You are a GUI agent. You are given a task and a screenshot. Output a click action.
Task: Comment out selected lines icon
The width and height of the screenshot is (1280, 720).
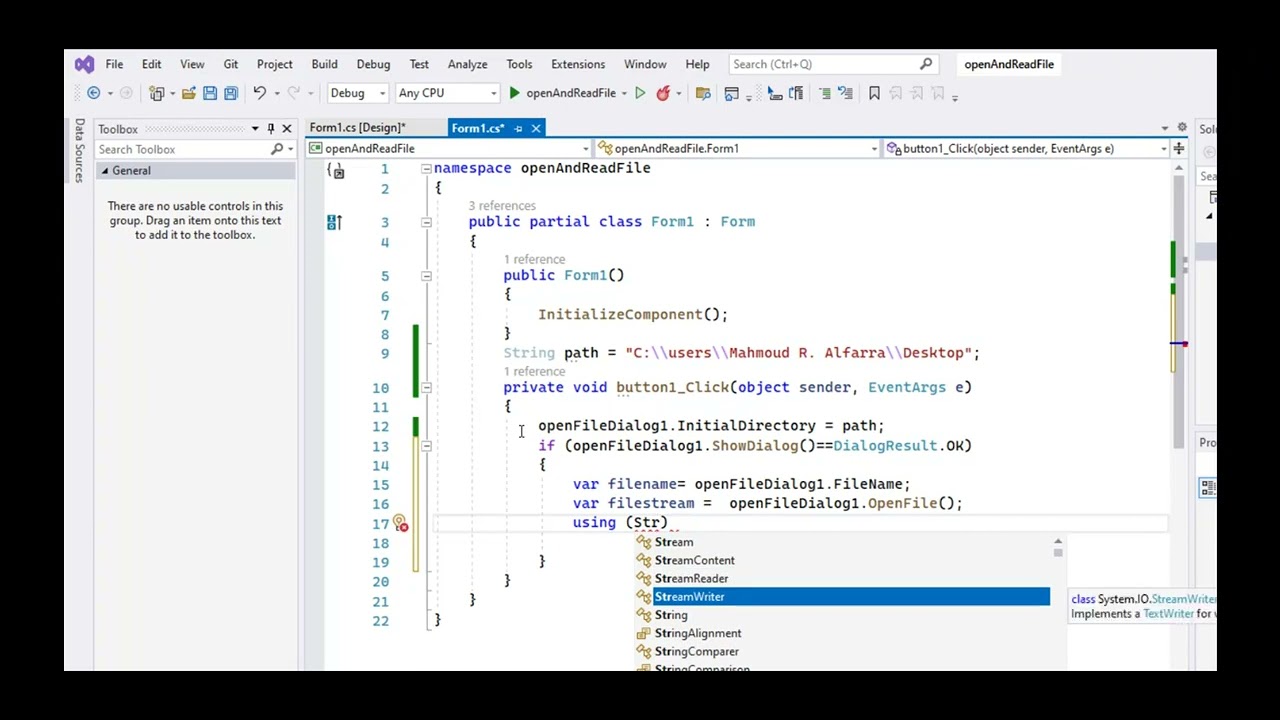coord(824,93)
